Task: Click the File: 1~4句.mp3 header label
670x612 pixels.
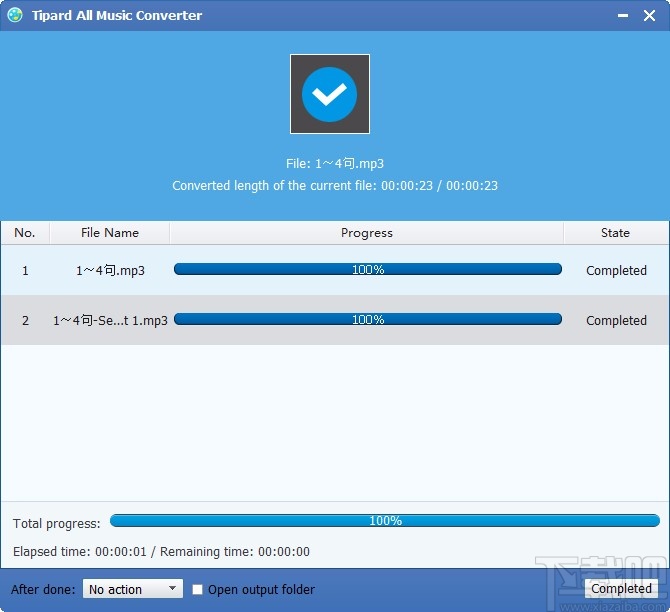Action: coord(335,163)
